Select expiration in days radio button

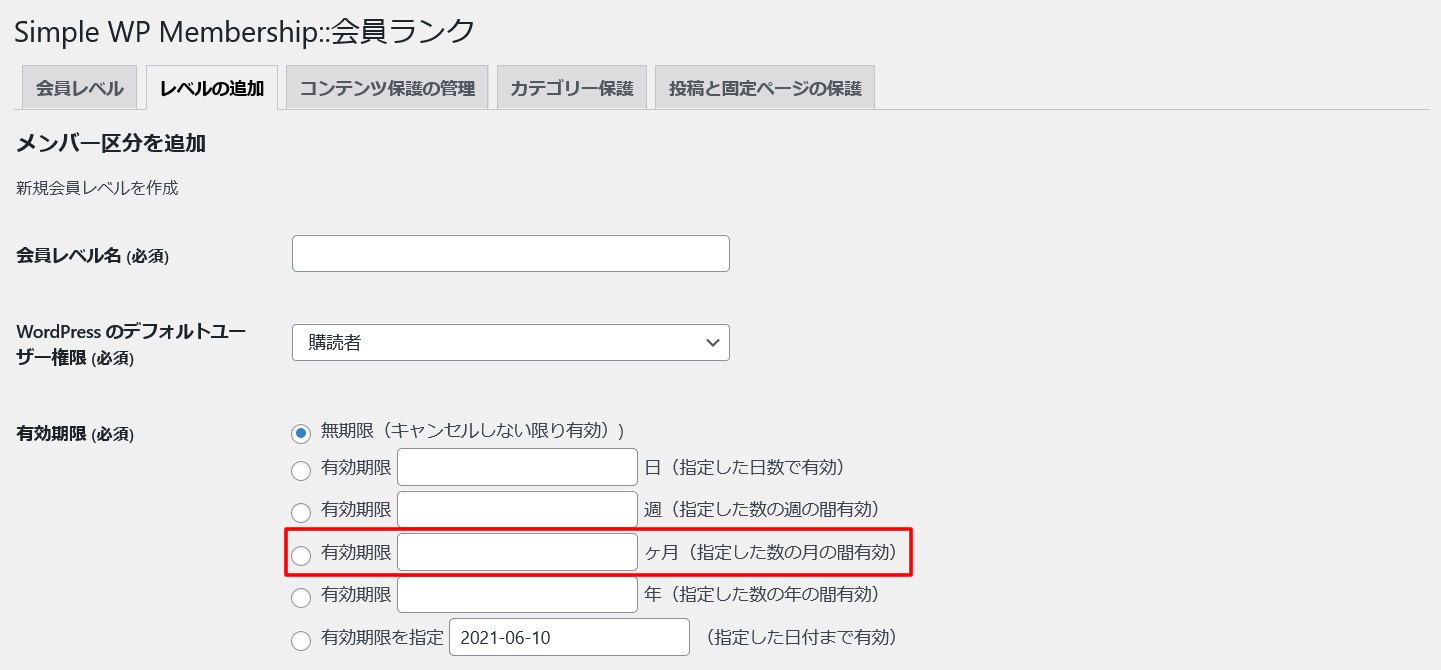tap(301, 467)
